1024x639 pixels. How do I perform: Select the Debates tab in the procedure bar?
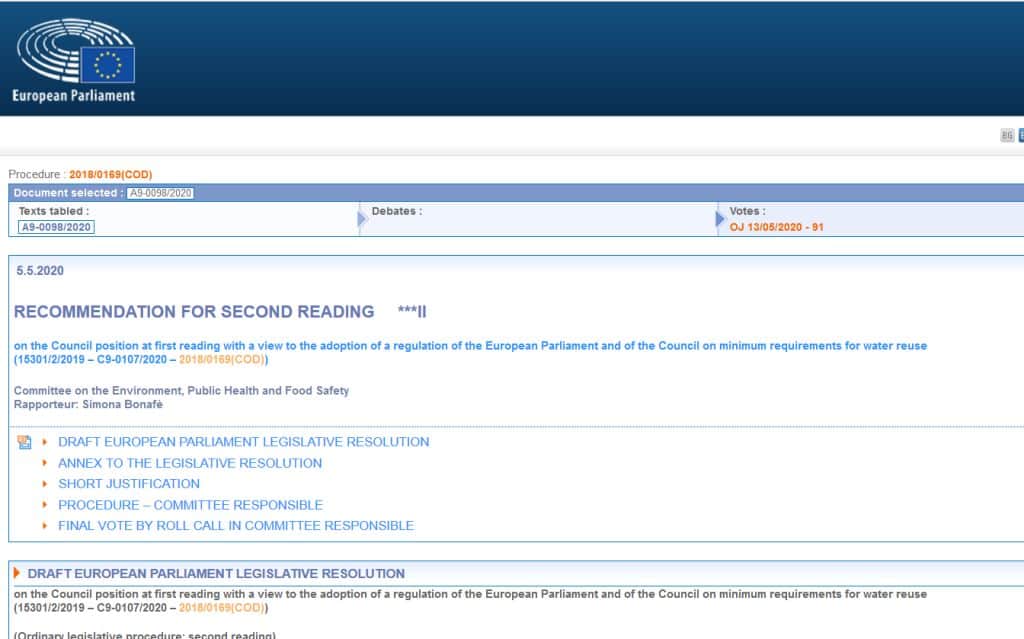pos(396,212)
